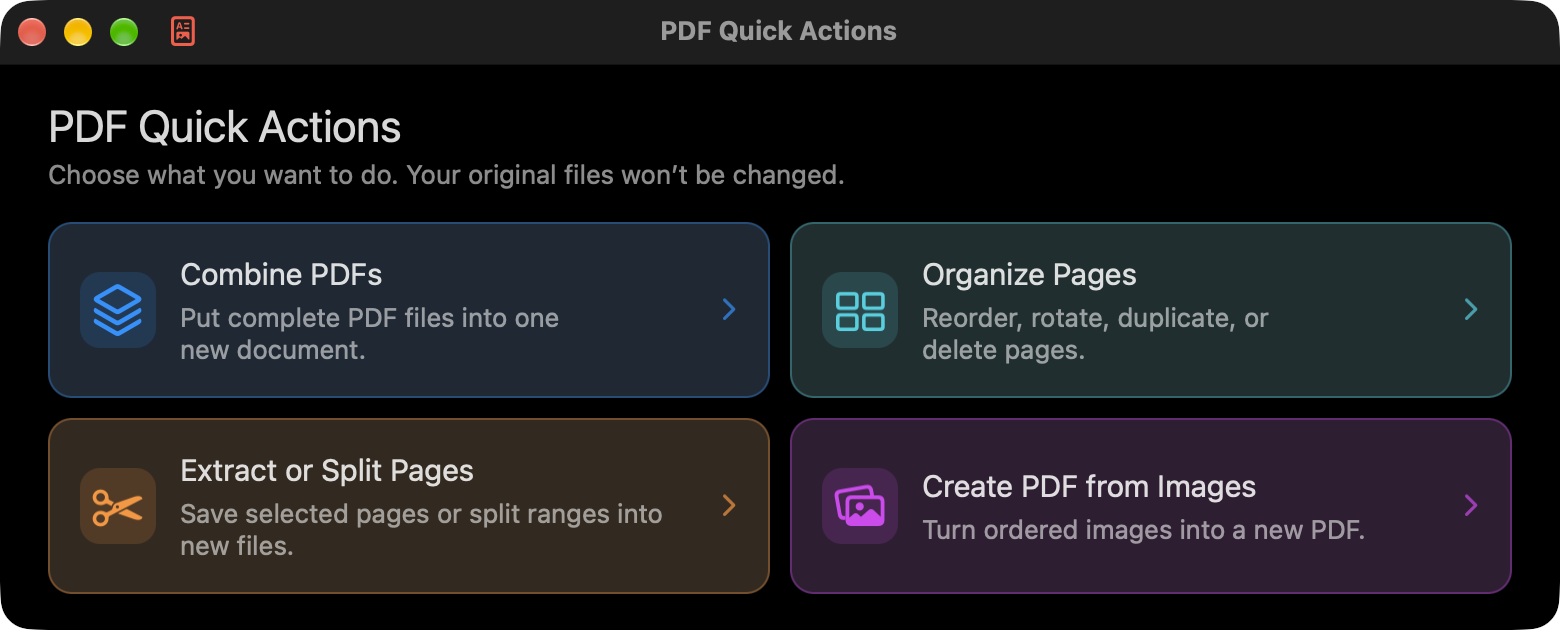Open the Combine PDFs chevron arrow

point(729,310)
